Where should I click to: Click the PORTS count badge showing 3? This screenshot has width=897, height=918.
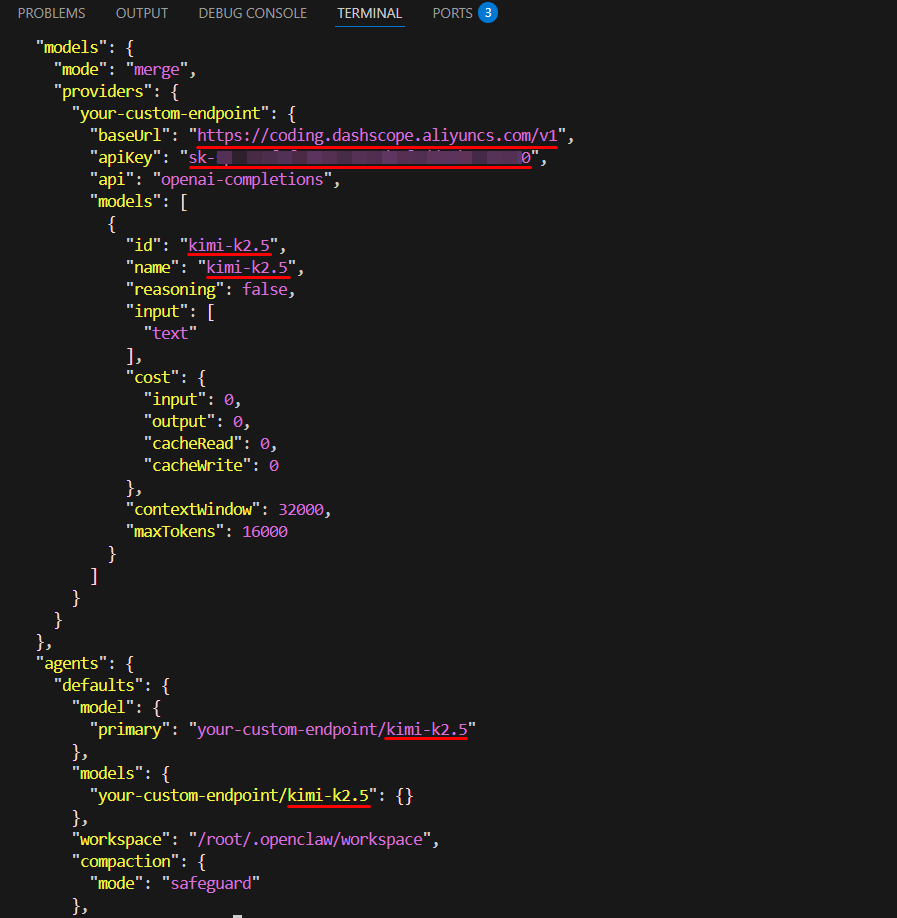487,13
